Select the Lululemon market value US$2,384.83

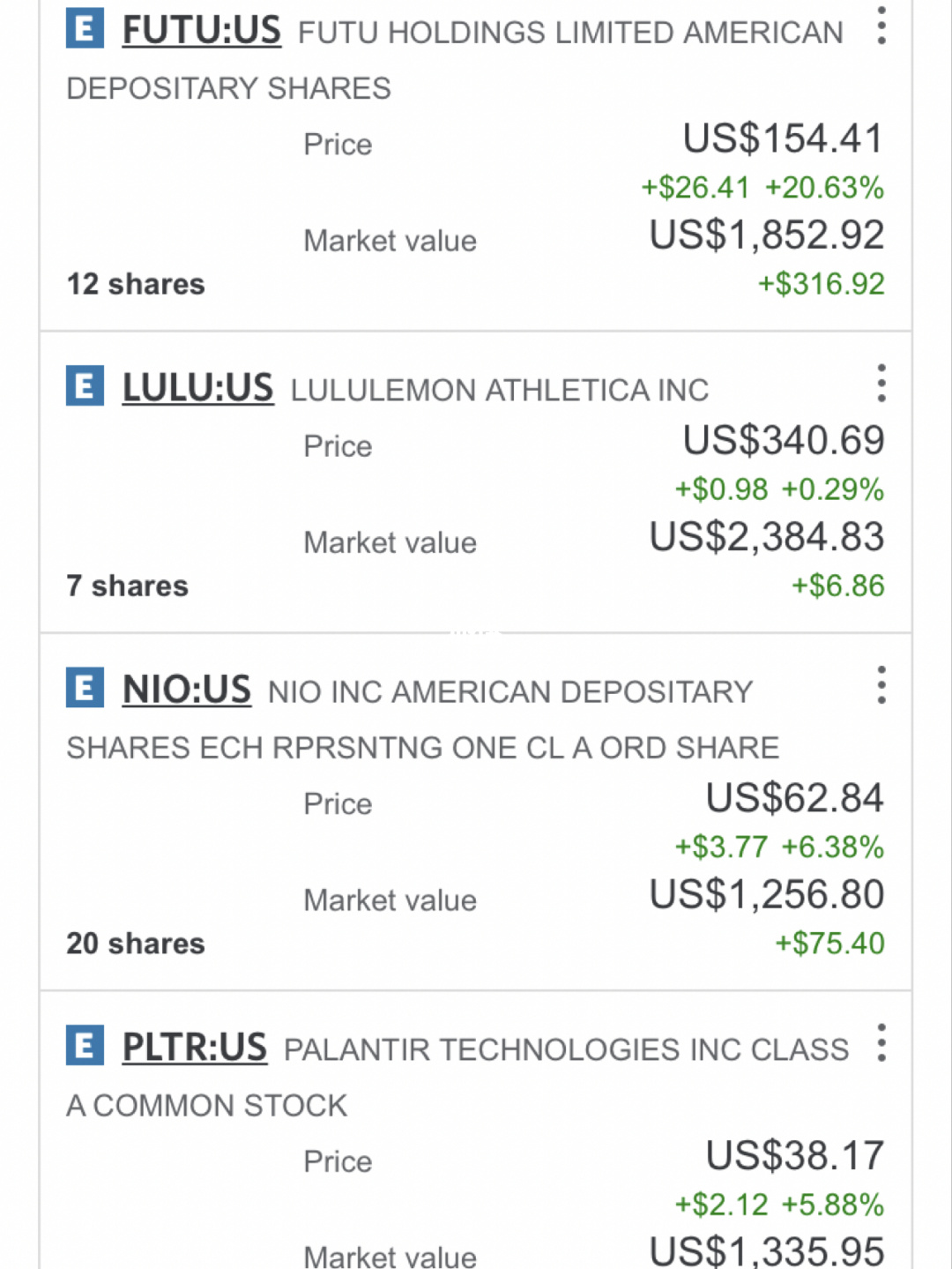[767, 537]
